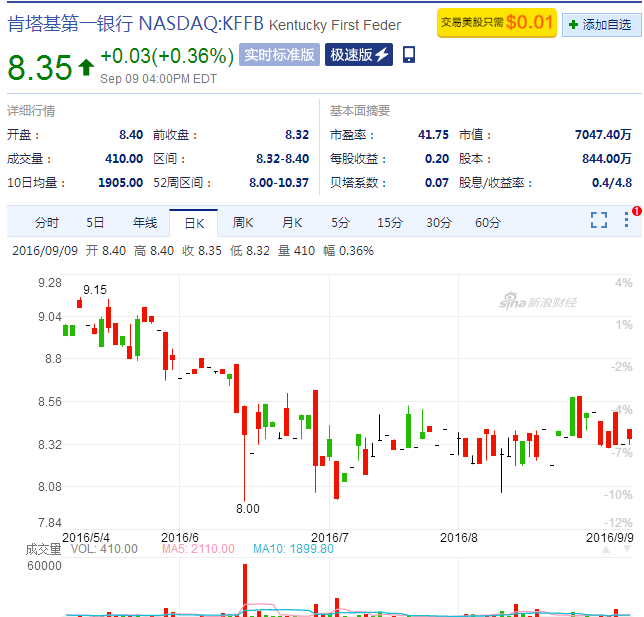Select the 60分 chart tab

(488, 223)
